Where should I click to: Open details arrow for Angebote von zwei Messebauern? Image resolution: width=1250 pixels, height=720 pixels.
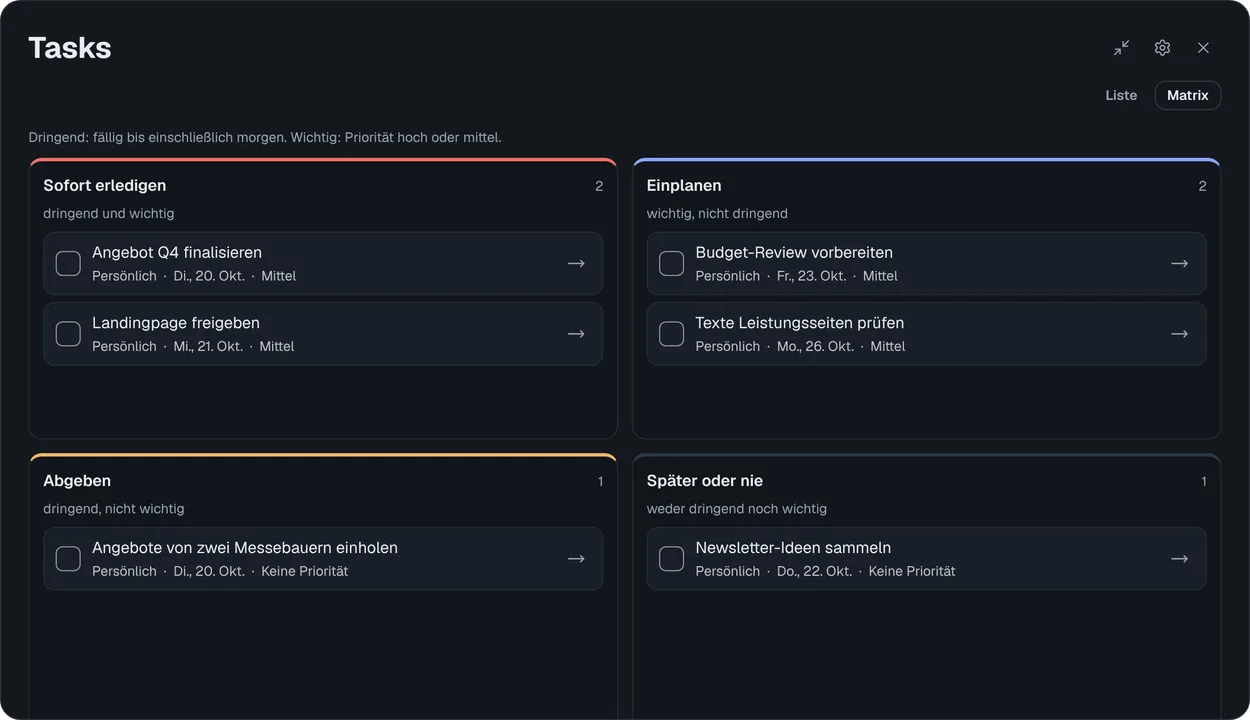click(x=576, y=559)
